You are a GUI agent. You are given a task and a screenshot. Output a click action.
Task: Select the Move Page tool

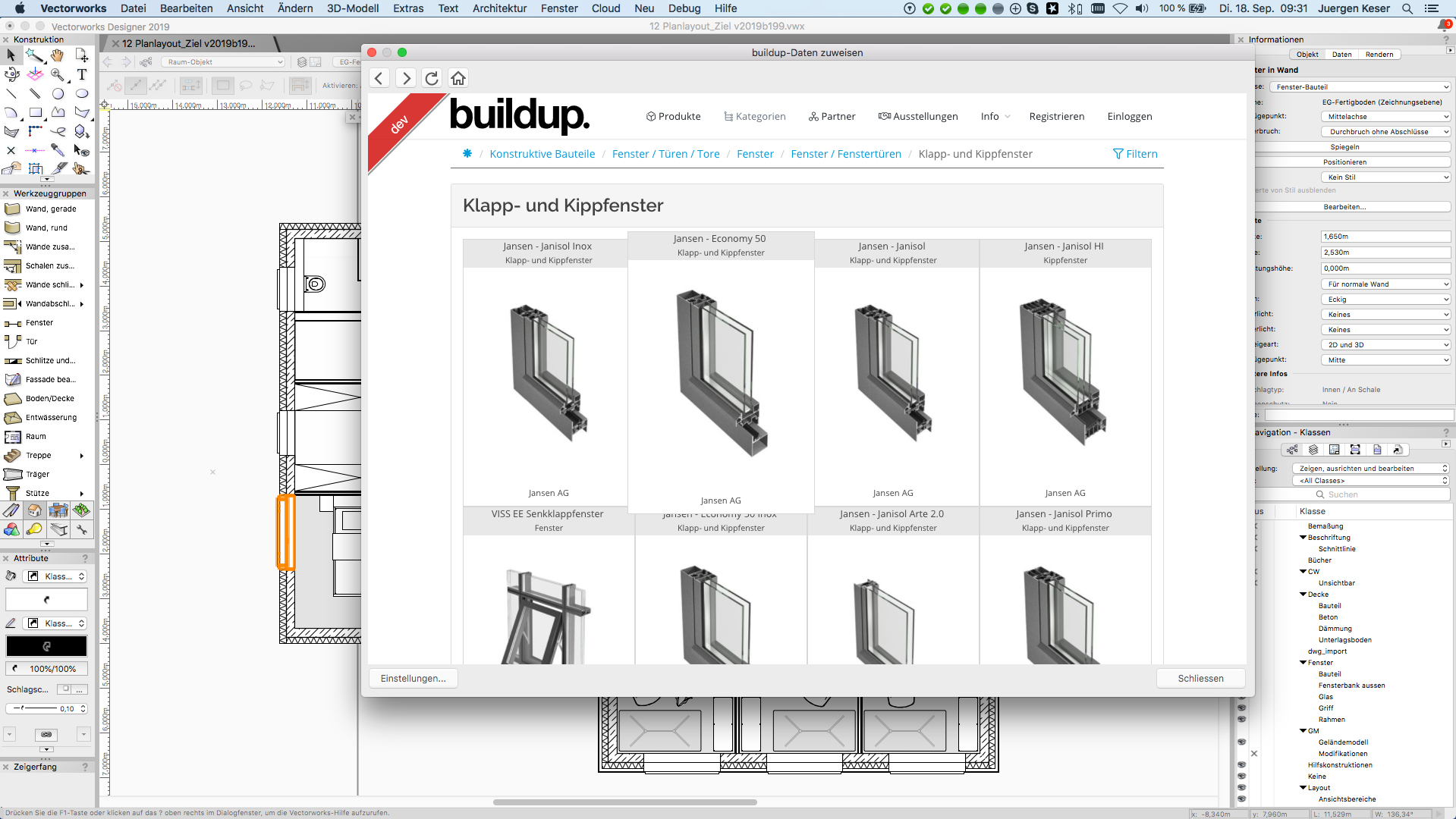81,55
